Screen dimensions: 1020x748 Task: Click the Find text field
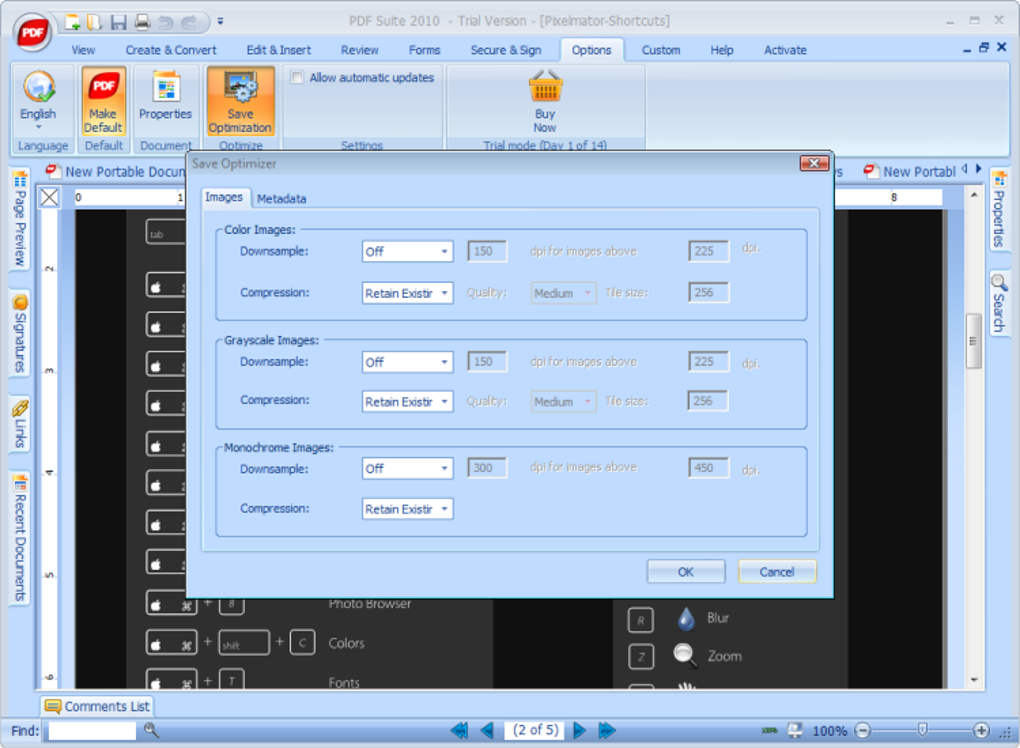click(x=92, y=730)
